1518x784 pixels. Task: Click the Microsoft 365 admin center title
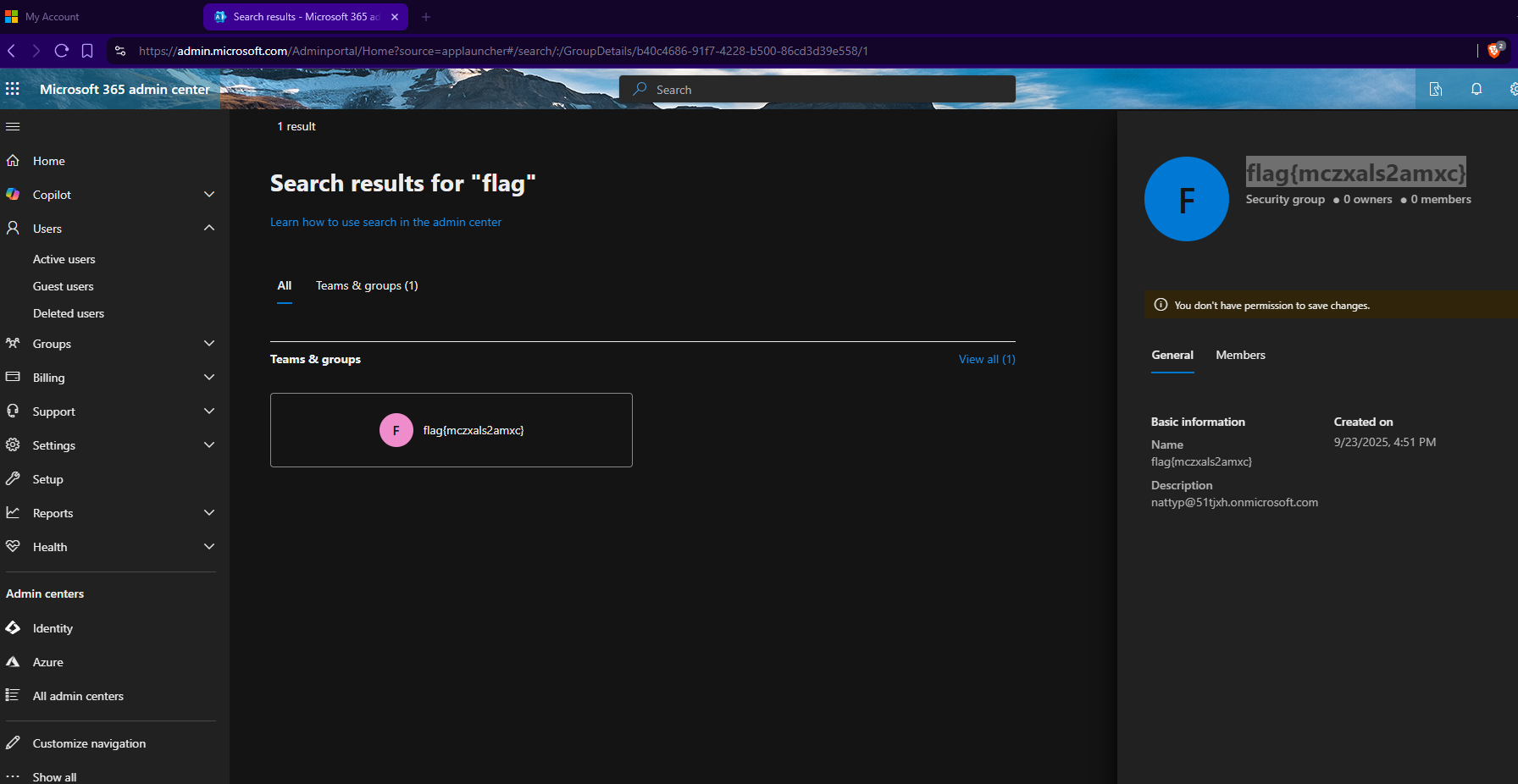(125, 90)
